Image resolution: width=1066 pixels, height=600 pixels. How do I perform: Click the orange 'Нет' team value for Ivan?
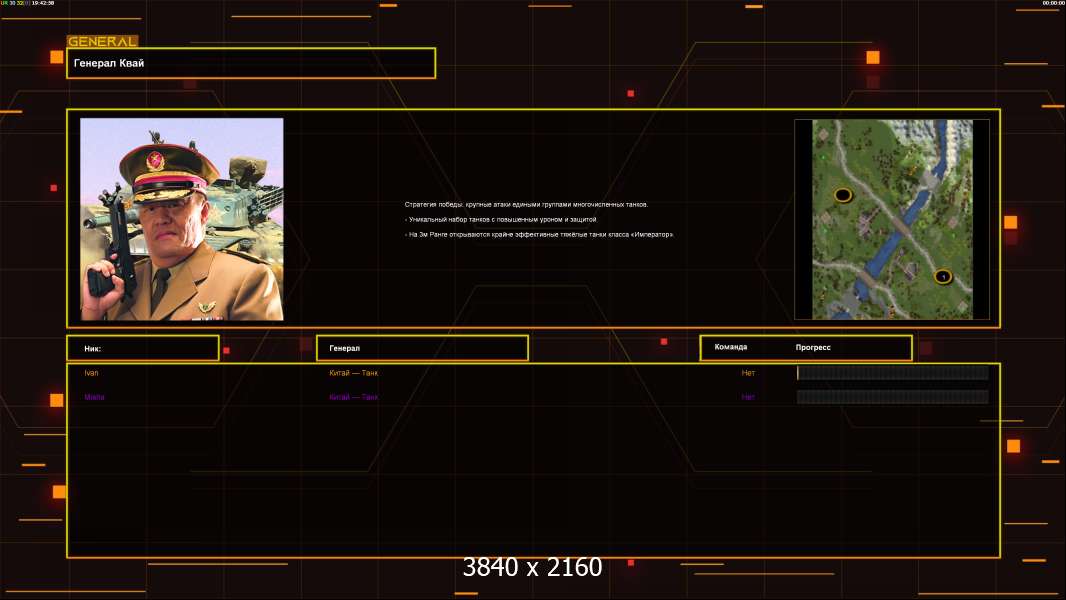pos(748,373)
